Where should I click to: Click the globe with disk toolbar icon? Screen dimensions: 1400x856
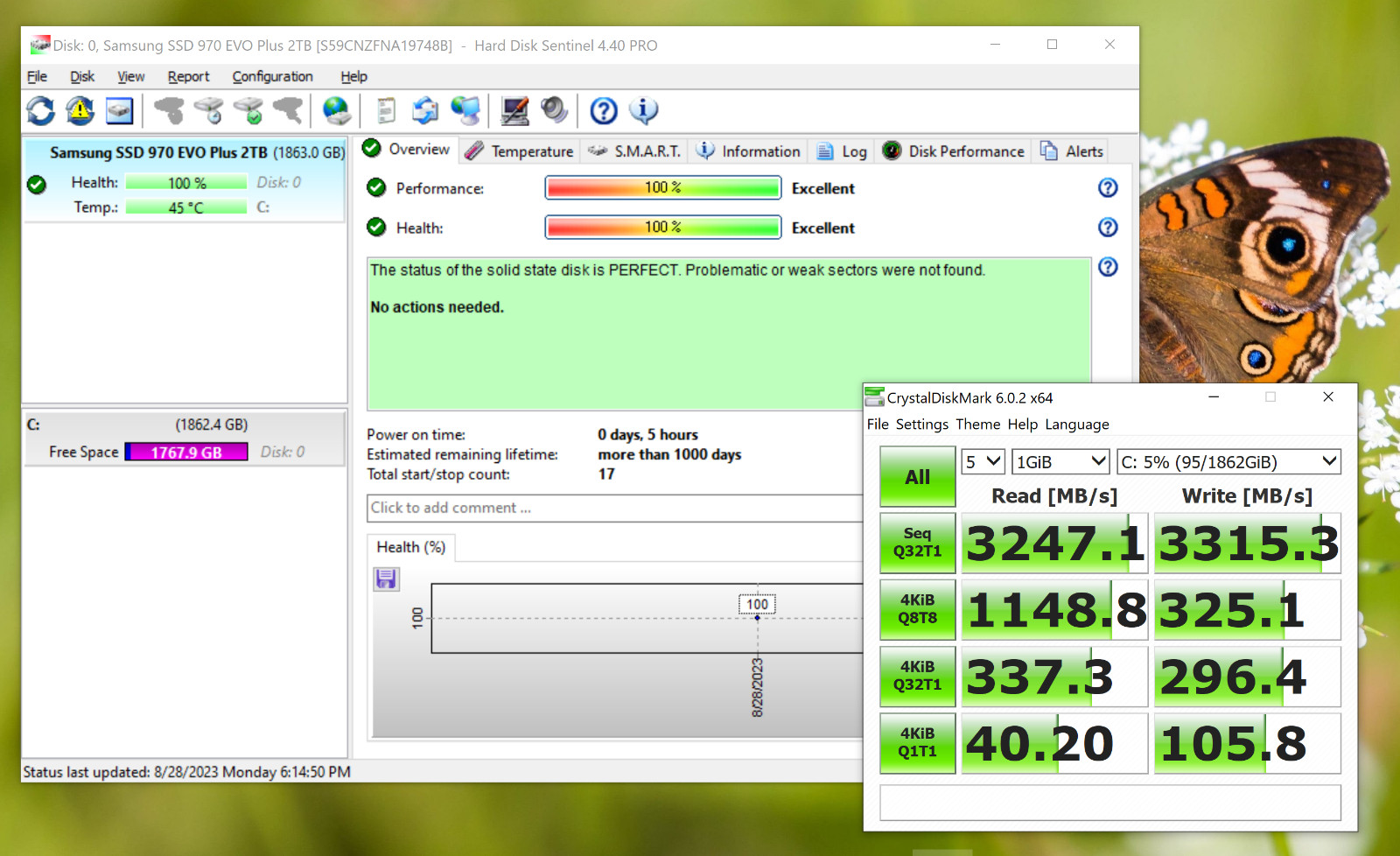[x=337, y=110]
